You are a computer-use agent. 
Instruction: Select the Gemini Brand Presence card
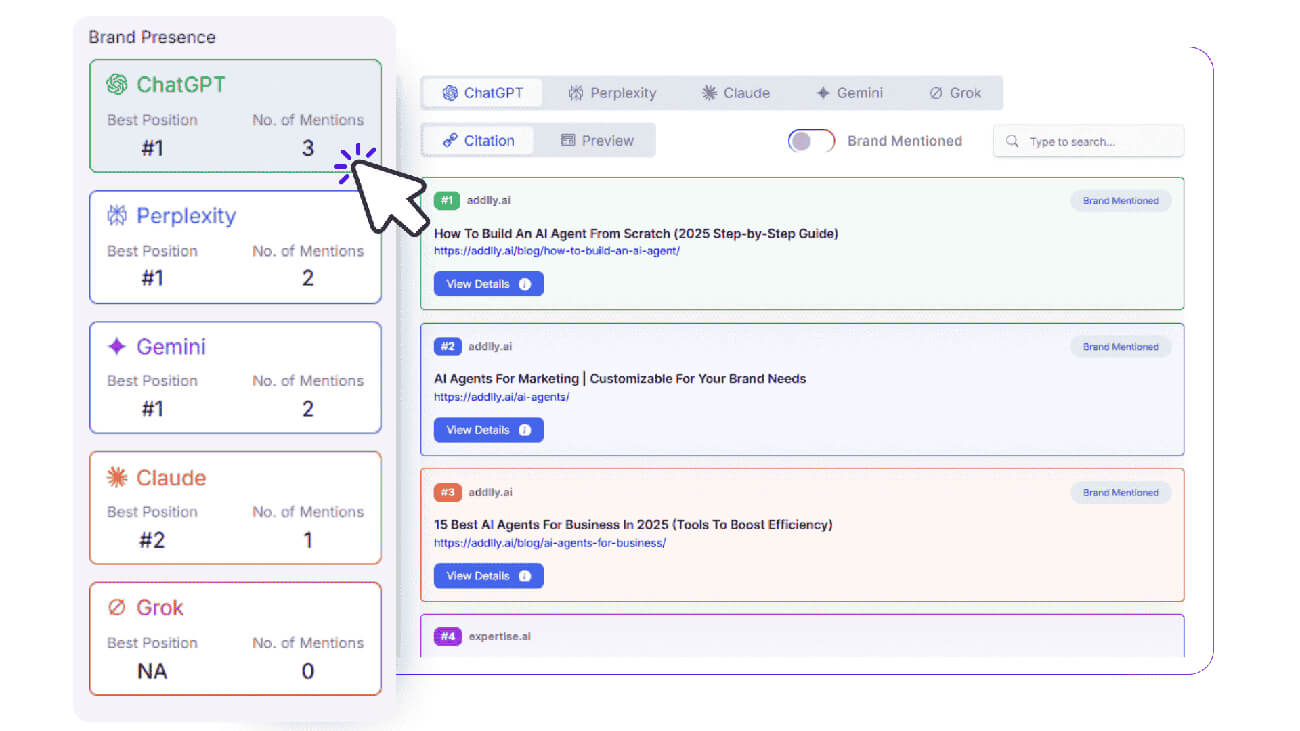pos(235,377)
